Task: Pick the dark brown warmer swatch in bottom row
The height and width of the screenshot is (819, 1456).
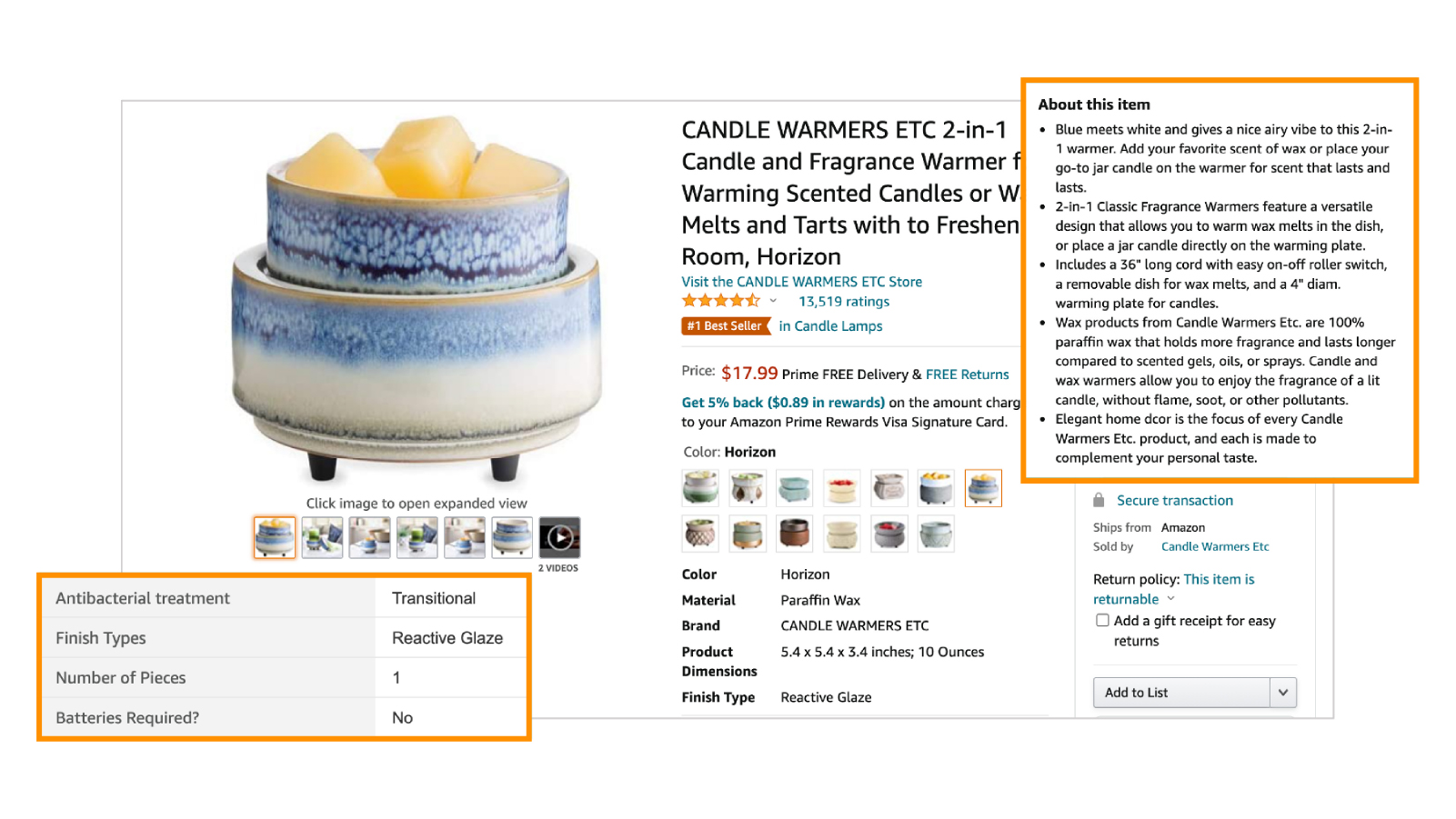Action: click(x=795, y=534)
